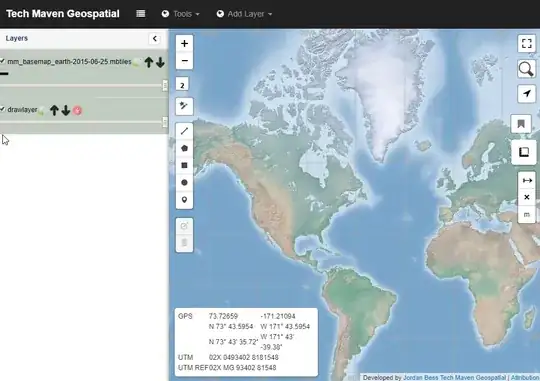Uncheck the drawlayer visibility checkbox

[2, 109]
